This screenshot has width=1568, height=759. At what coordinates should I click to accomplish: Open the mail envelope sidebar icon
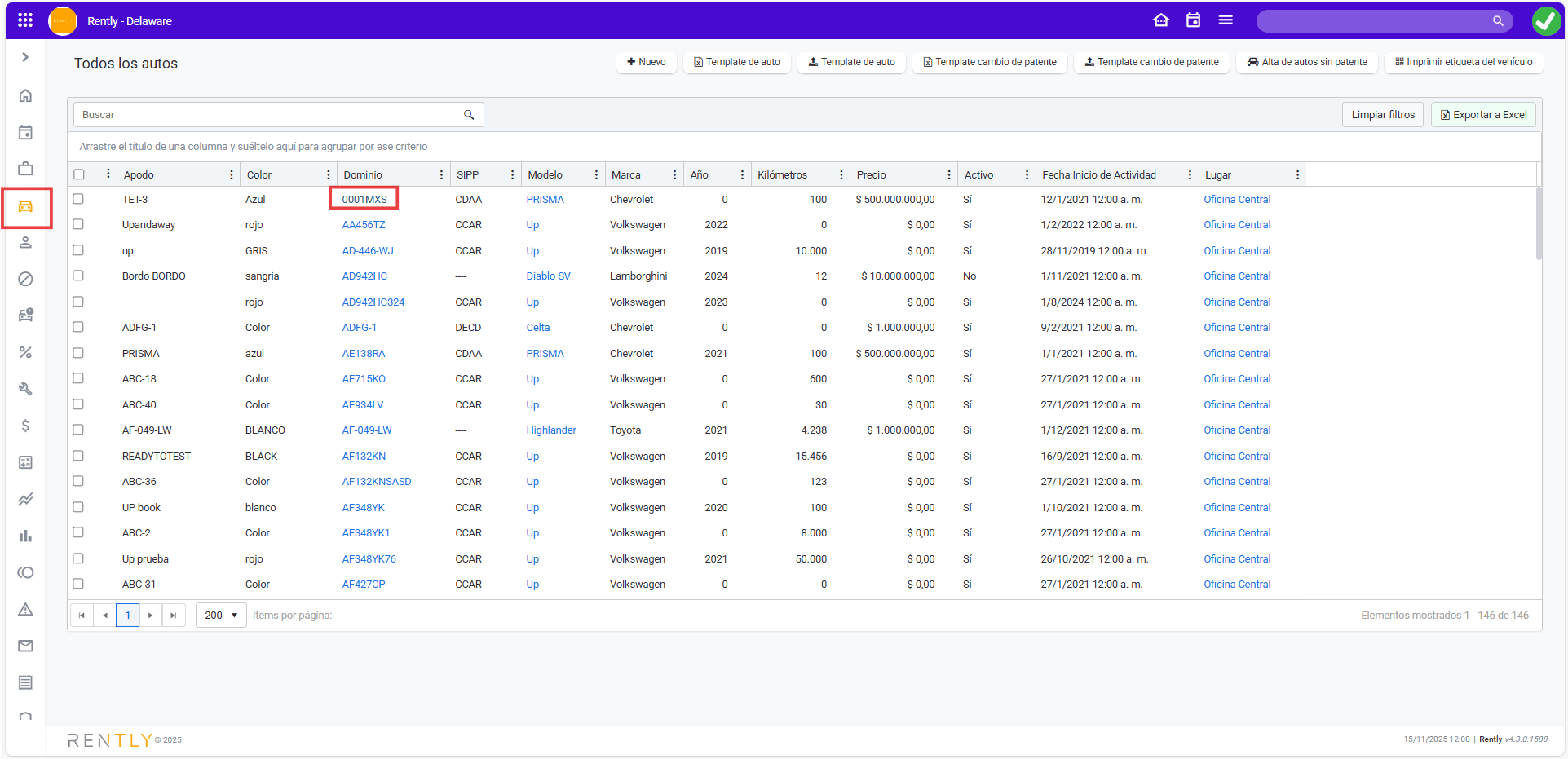(x=26, y=646)
